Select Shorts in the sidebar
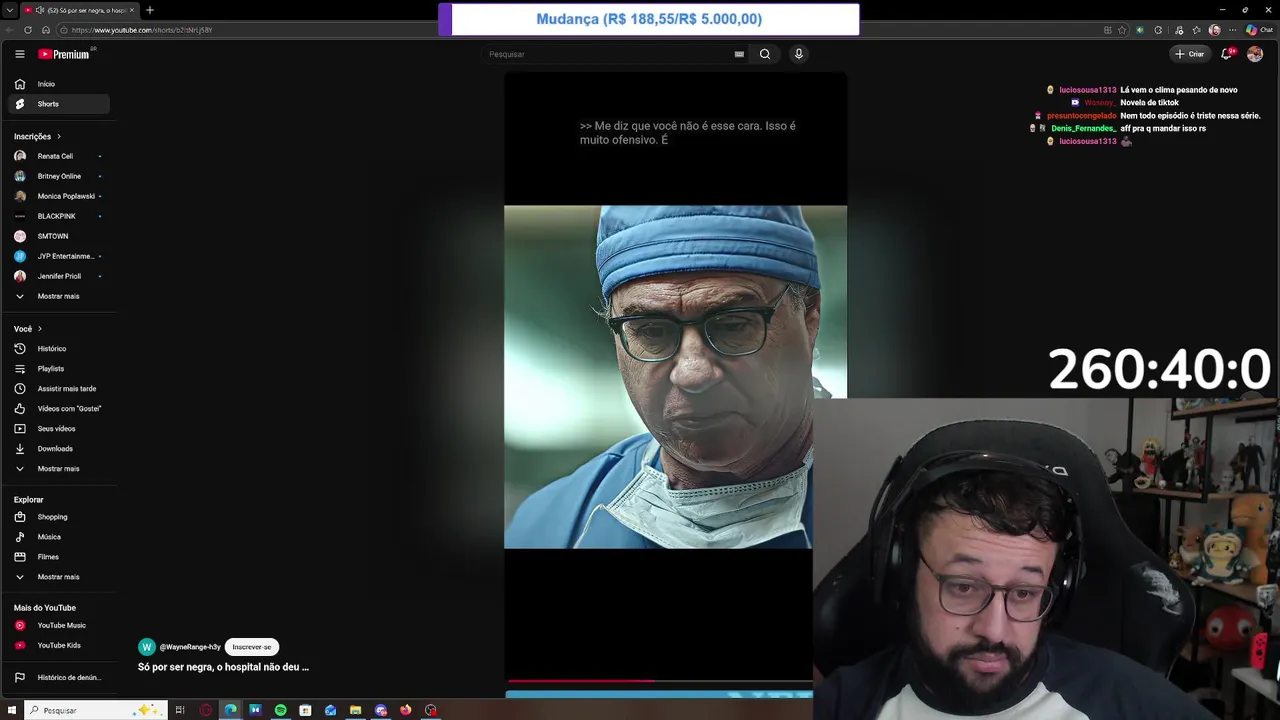The height and width of the screenshot is (720, 1280). 59,104
